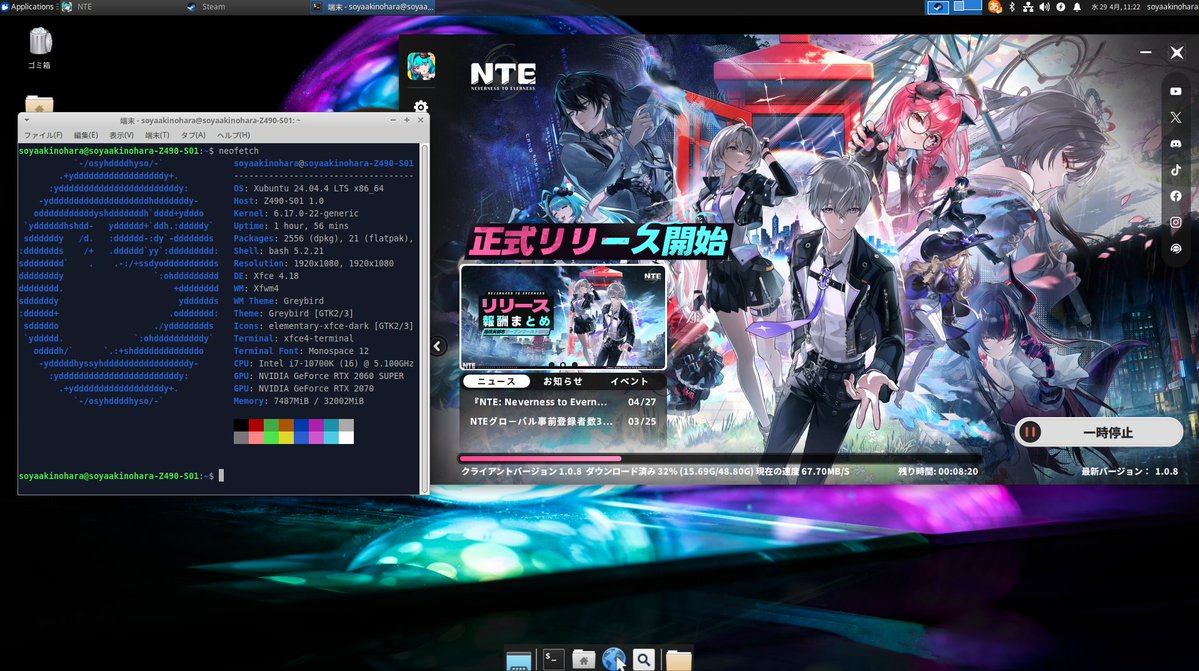Click '残り時間: 00:08:20' text in launcher
This screenshot has height=671, width=1199.
click(x=937, y=472)
